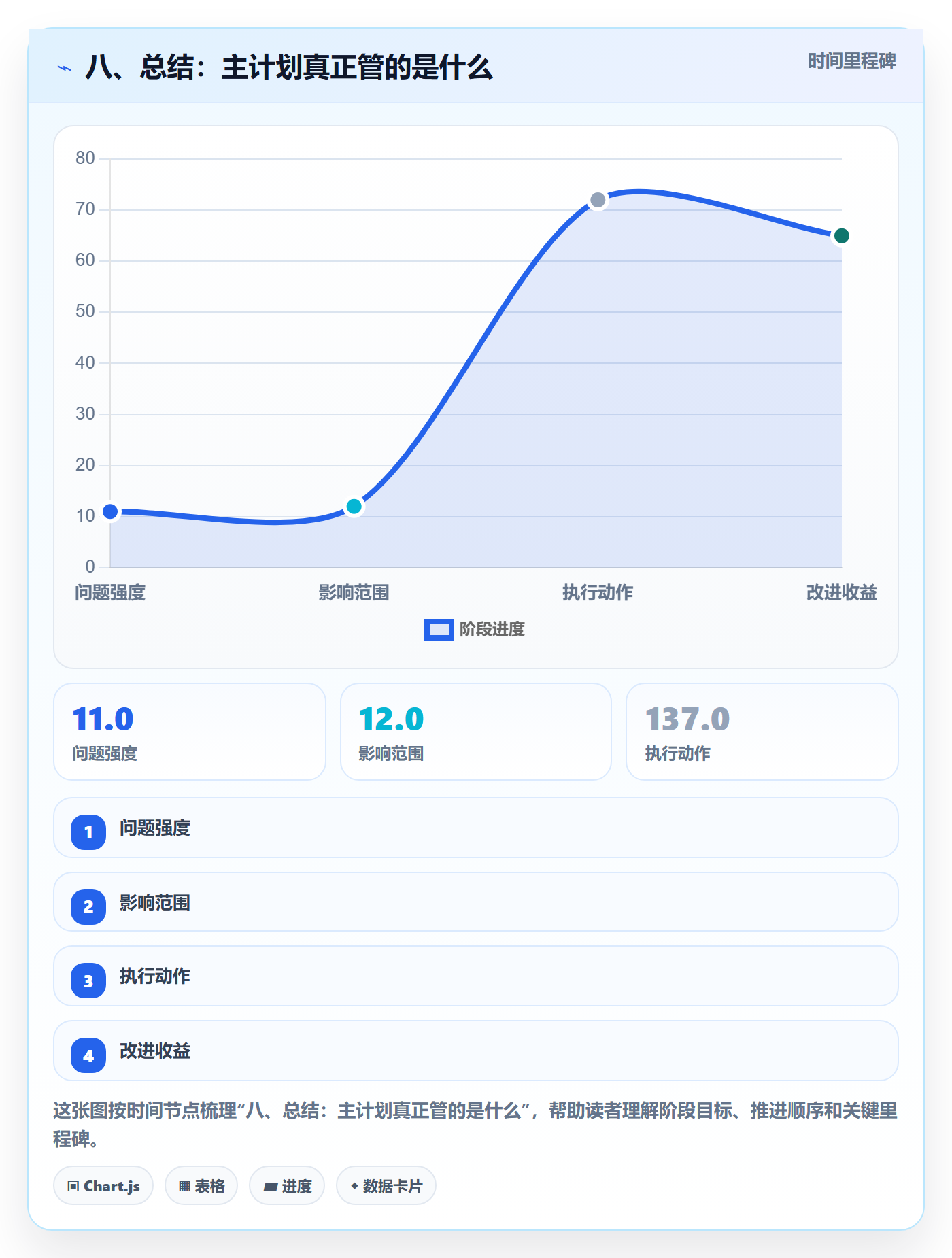Click the 时间里程碑 label in the header
This screenshot has width=952, height=1258.
pos(852,61)
